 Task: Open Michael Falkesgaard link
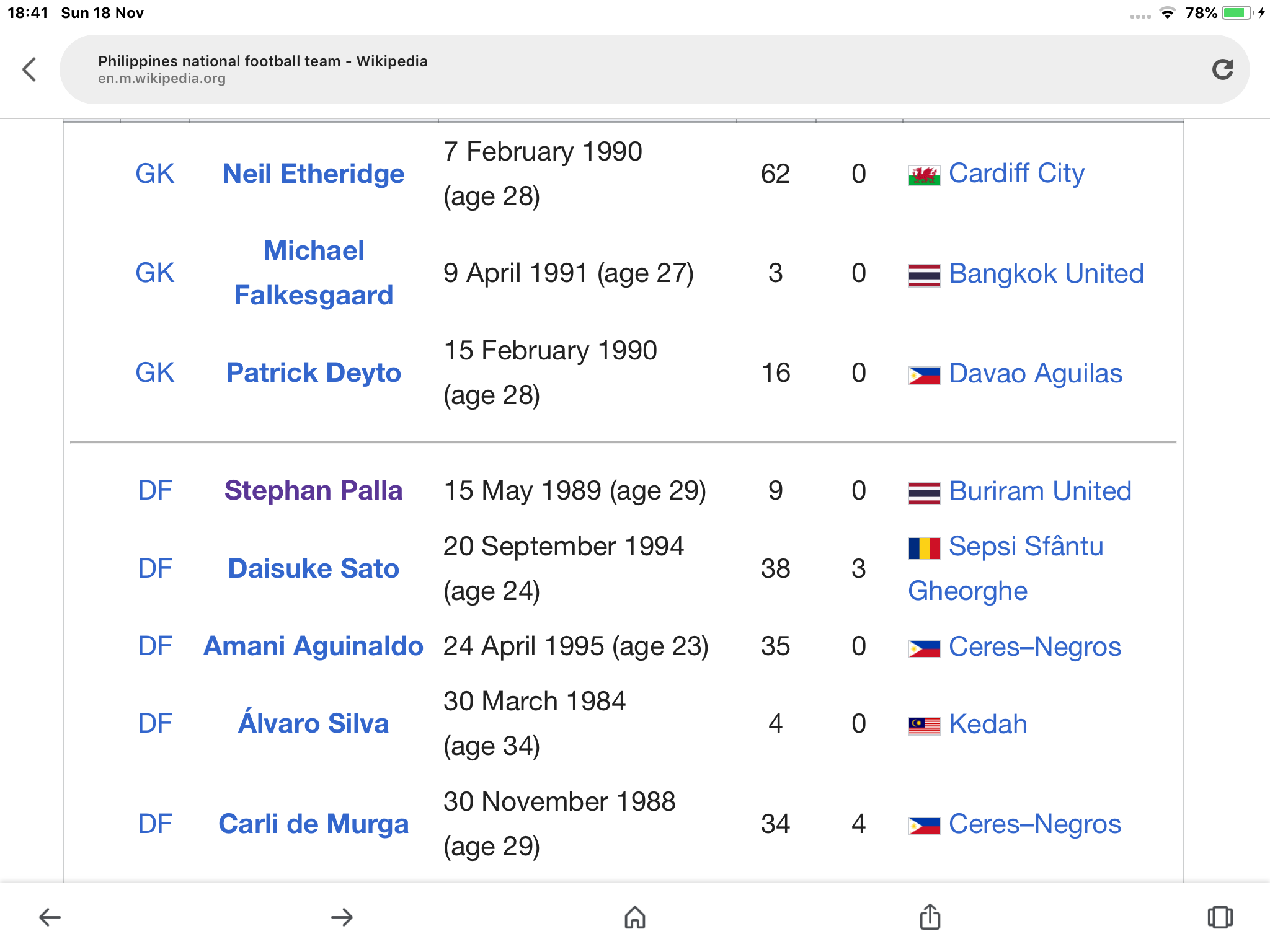tap(313, 273)
